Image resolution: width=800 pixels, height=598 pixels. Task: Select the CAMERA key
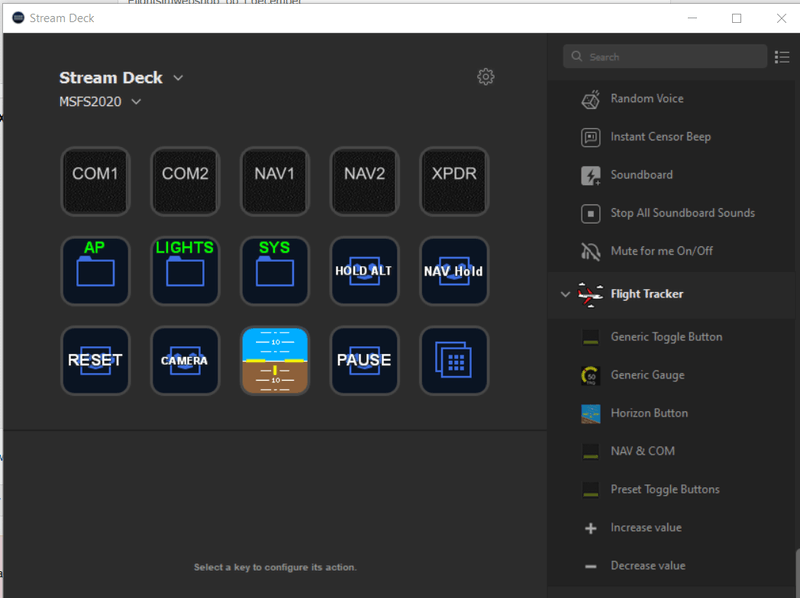point(185,361)
